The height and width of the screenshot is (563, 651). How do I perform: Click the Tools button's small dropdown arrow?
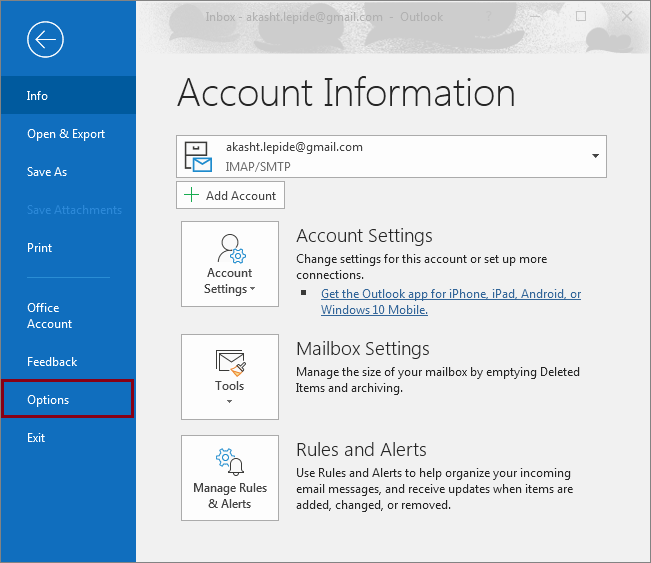click(x=229, y=401)
